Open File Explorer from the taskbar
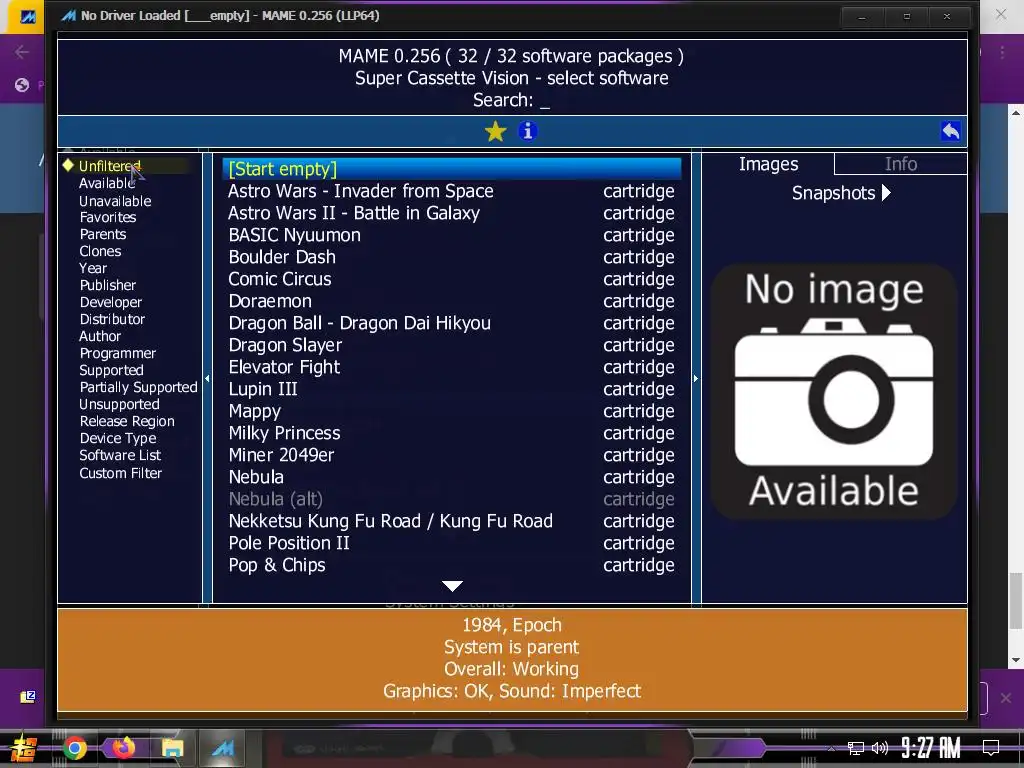Viewport: 1024px width, 768px height. pos(172,748)
